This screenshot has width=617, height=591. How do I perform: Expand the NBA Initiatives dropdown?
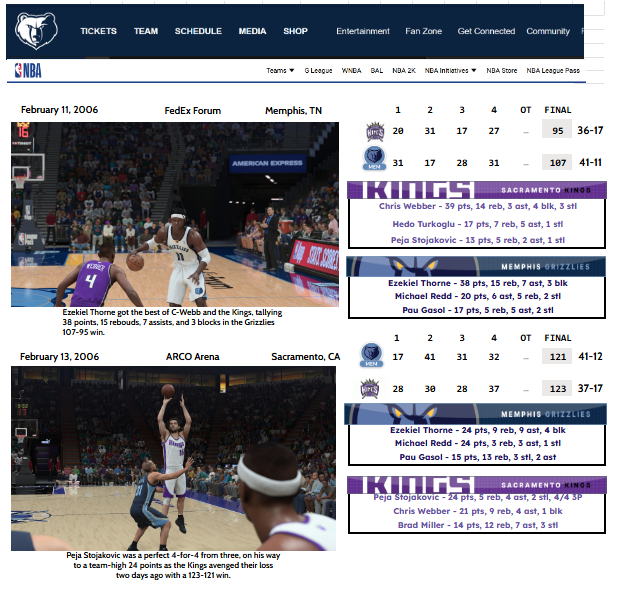(x=450, y=70)
